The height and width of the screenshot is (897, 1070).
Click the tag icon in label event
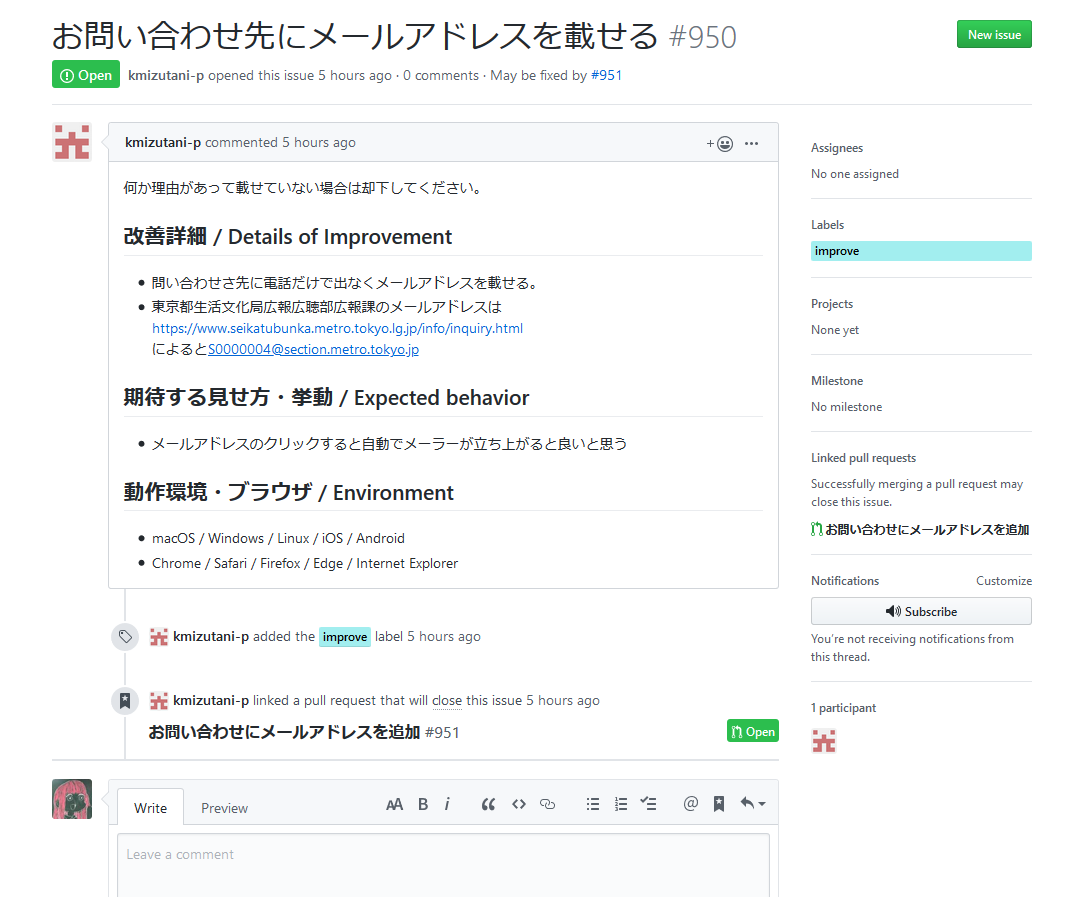[x=125, y=637]
